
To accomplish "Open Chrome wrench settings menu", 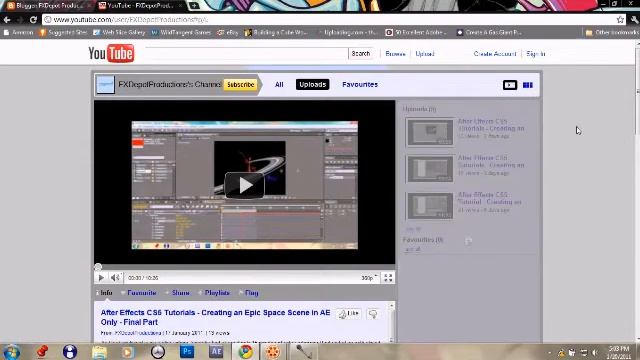I will click(635, 19).
